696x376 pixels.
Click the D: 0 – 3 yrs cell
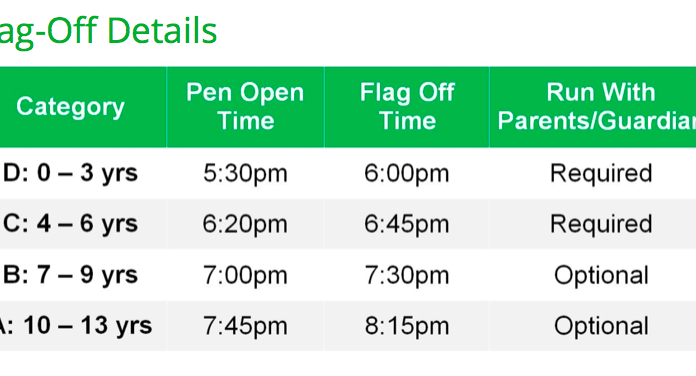click(x=70, y=173)
